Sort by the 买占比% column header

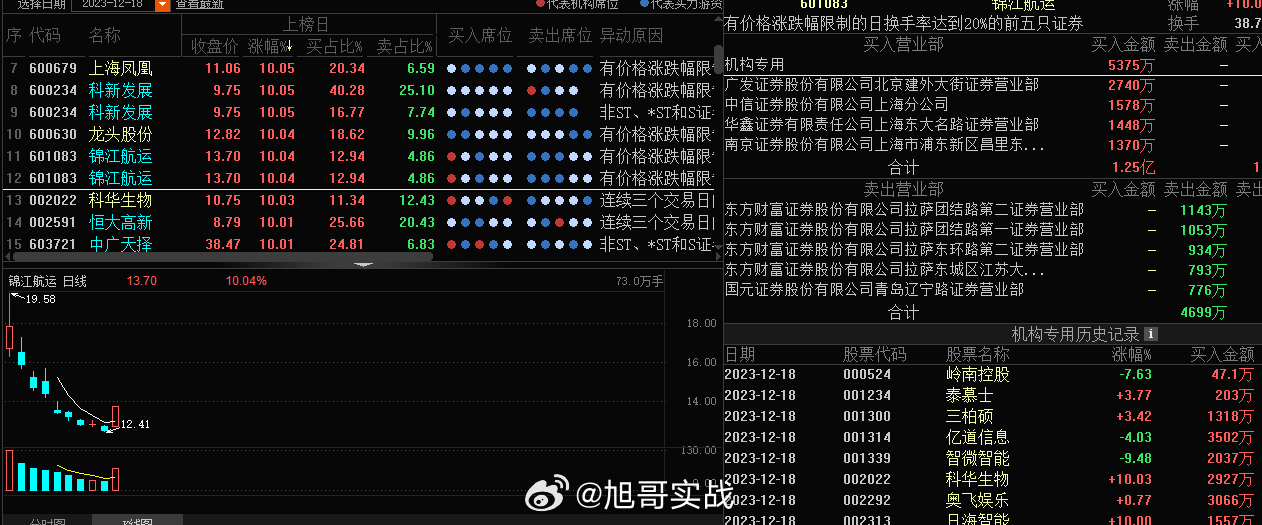click(334, 46)
